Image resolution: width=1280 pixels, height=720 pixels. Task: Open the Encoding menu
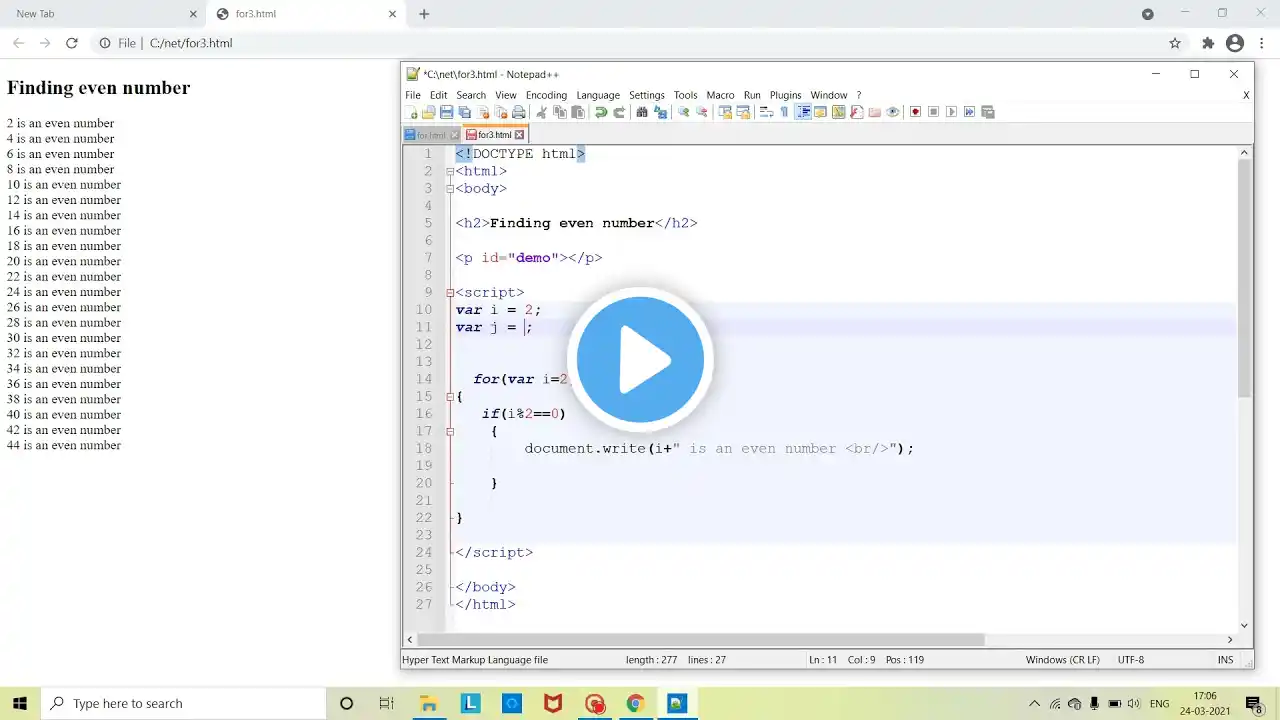click(x=546, y=95)
